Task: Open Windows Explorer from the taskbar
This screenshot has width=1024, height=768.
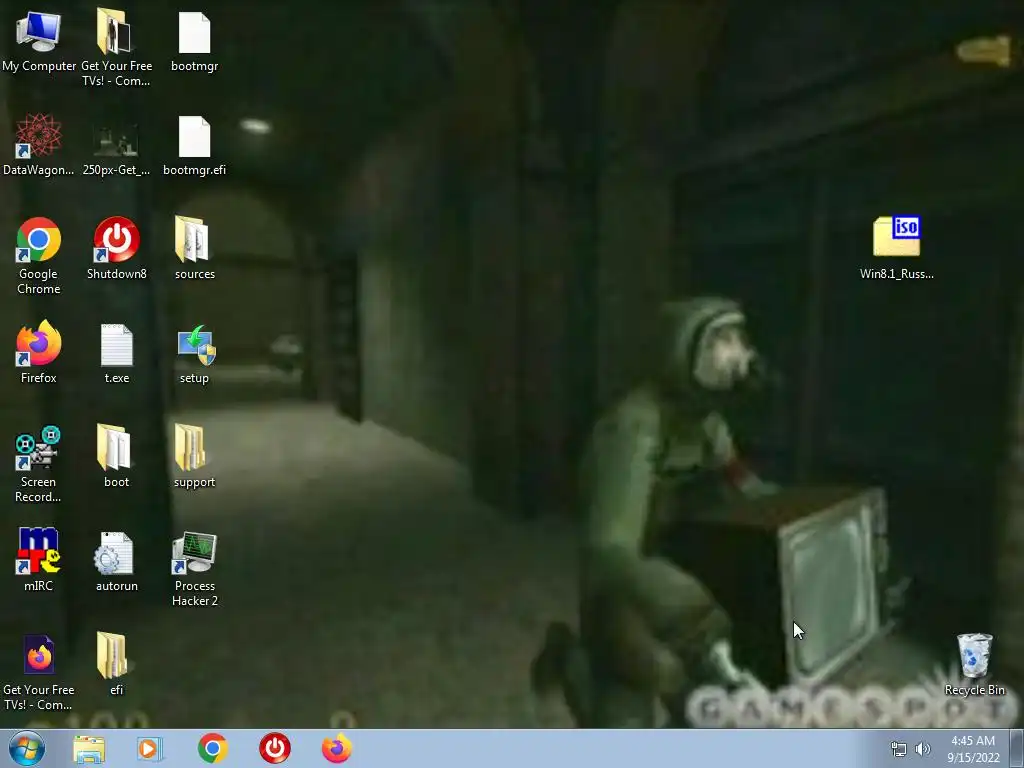Action: click(x=89, y=748)
